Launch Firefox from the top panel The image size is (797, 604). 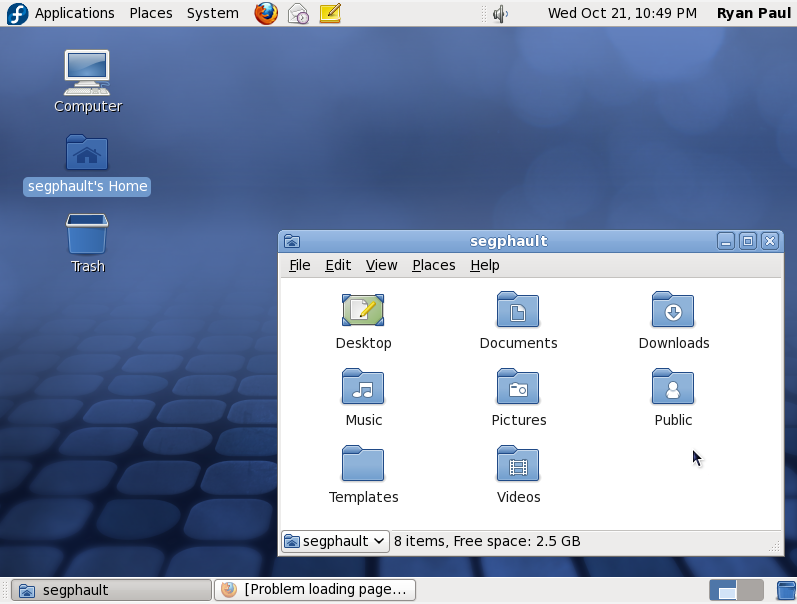tap(266, 13)
